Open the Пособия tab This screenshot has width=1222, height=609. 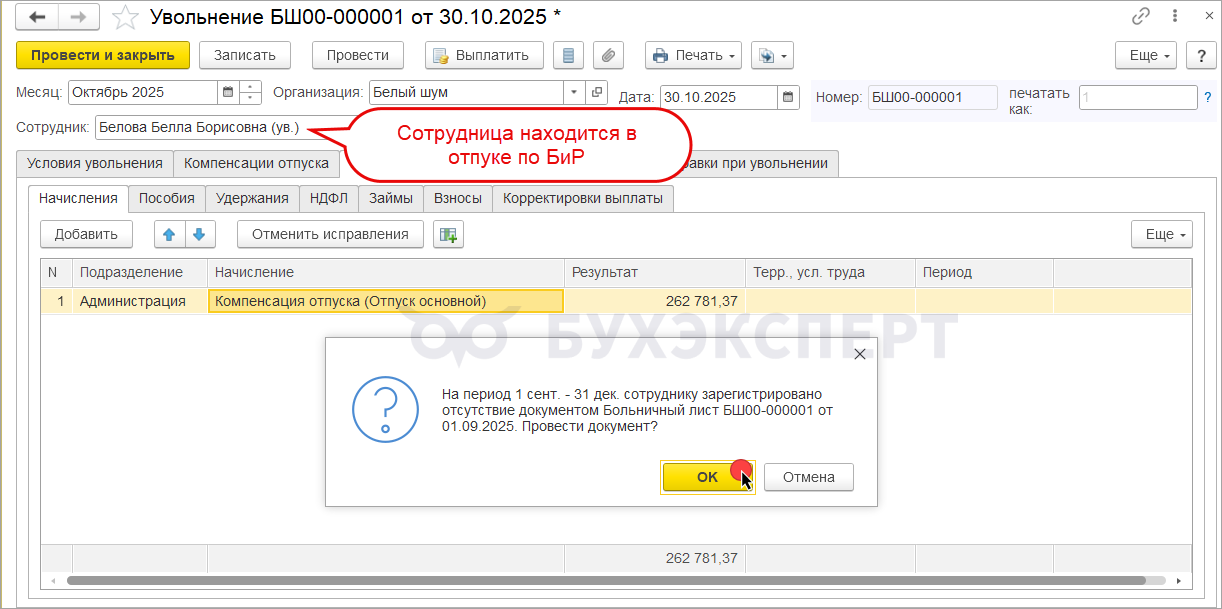click(x=167, y=198)
